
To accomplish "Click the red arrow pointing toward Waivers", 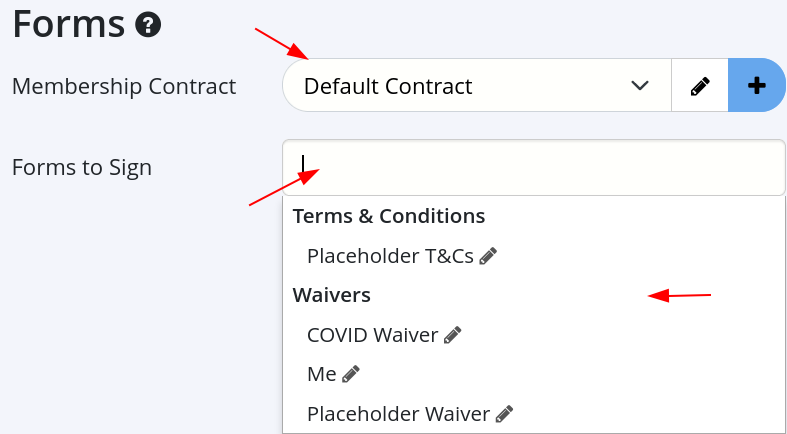I will 680,295.
